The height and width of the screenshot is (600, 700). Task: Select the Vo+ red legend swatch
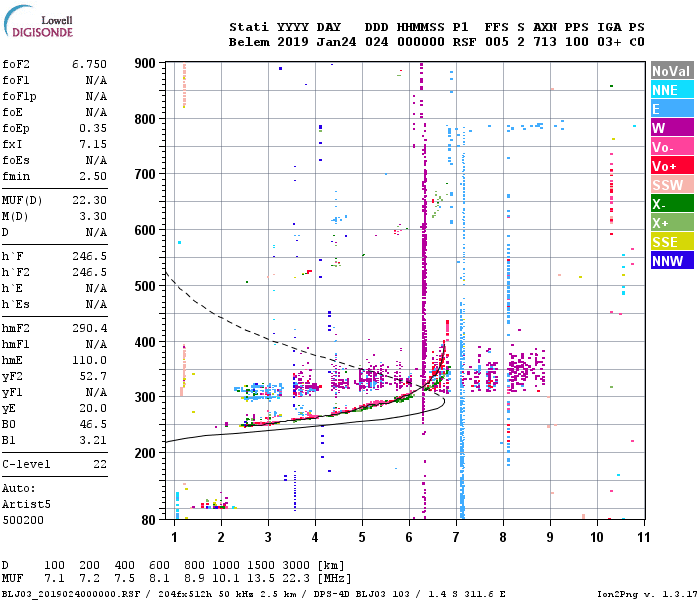click(x=672, y=166)
